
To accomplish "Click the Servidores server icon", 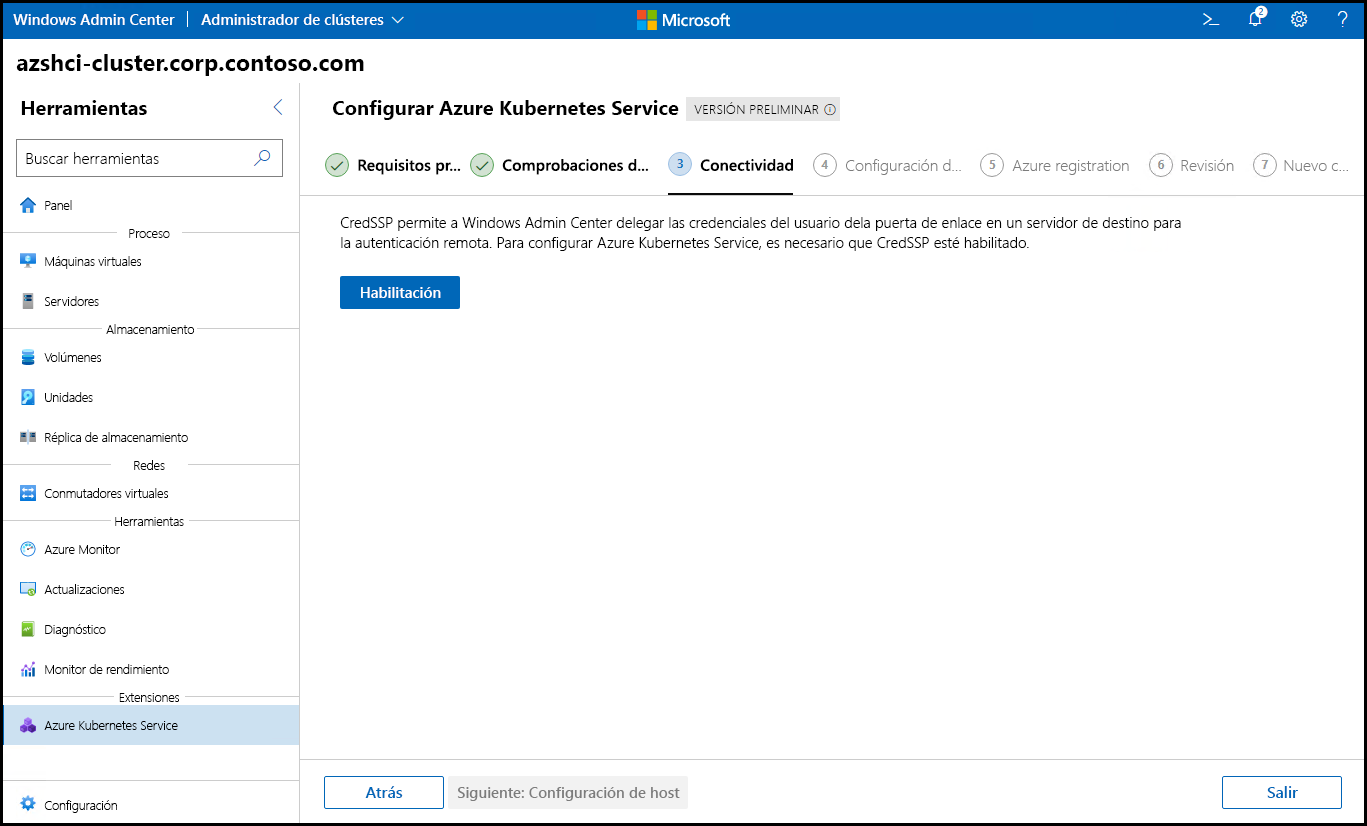I will [x=28, y=301].
